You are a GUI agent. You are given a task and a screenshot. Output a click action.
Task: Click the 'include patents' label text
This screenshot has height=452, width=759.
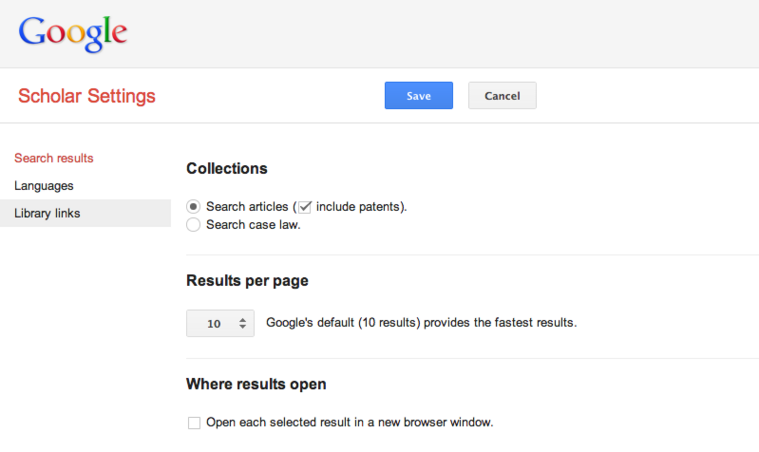coord(358,206)
